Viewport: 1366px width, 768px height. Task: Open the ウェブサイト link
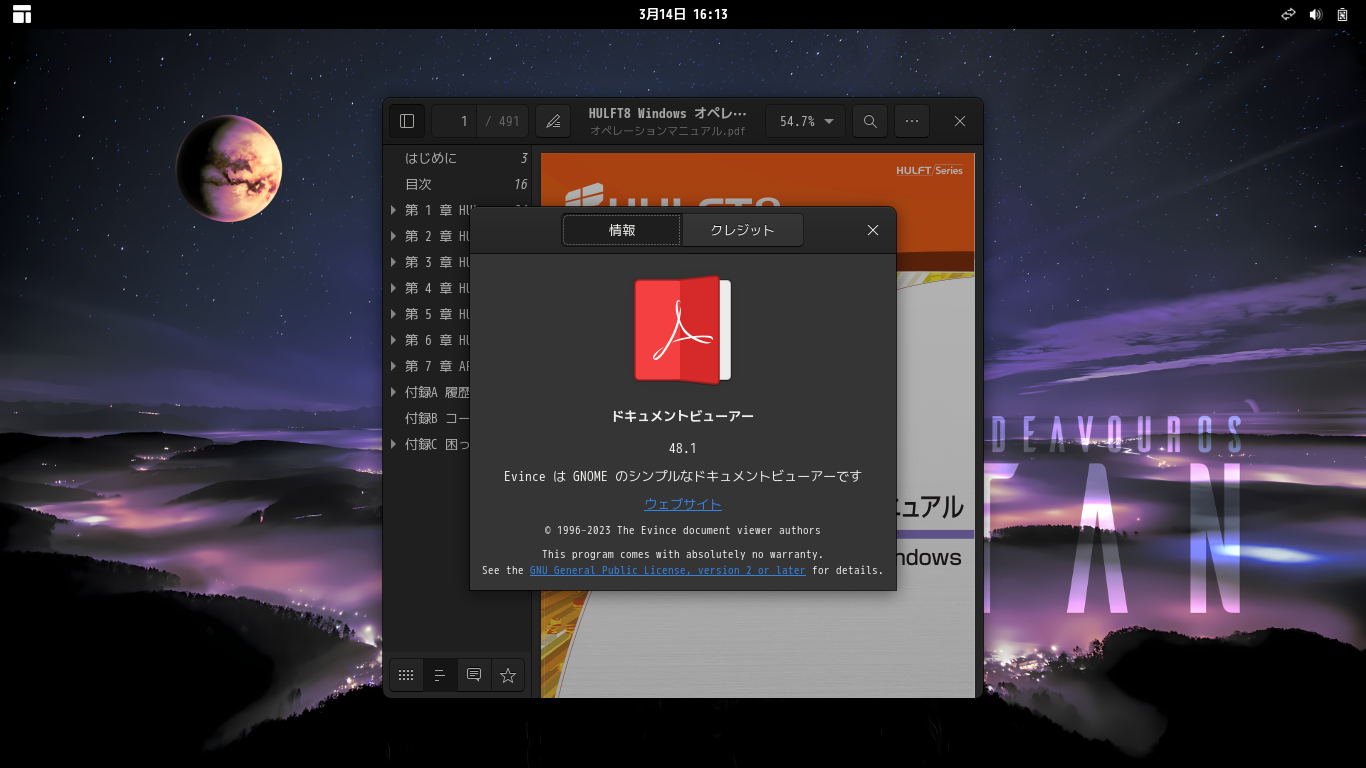click(x=683, y=504)
